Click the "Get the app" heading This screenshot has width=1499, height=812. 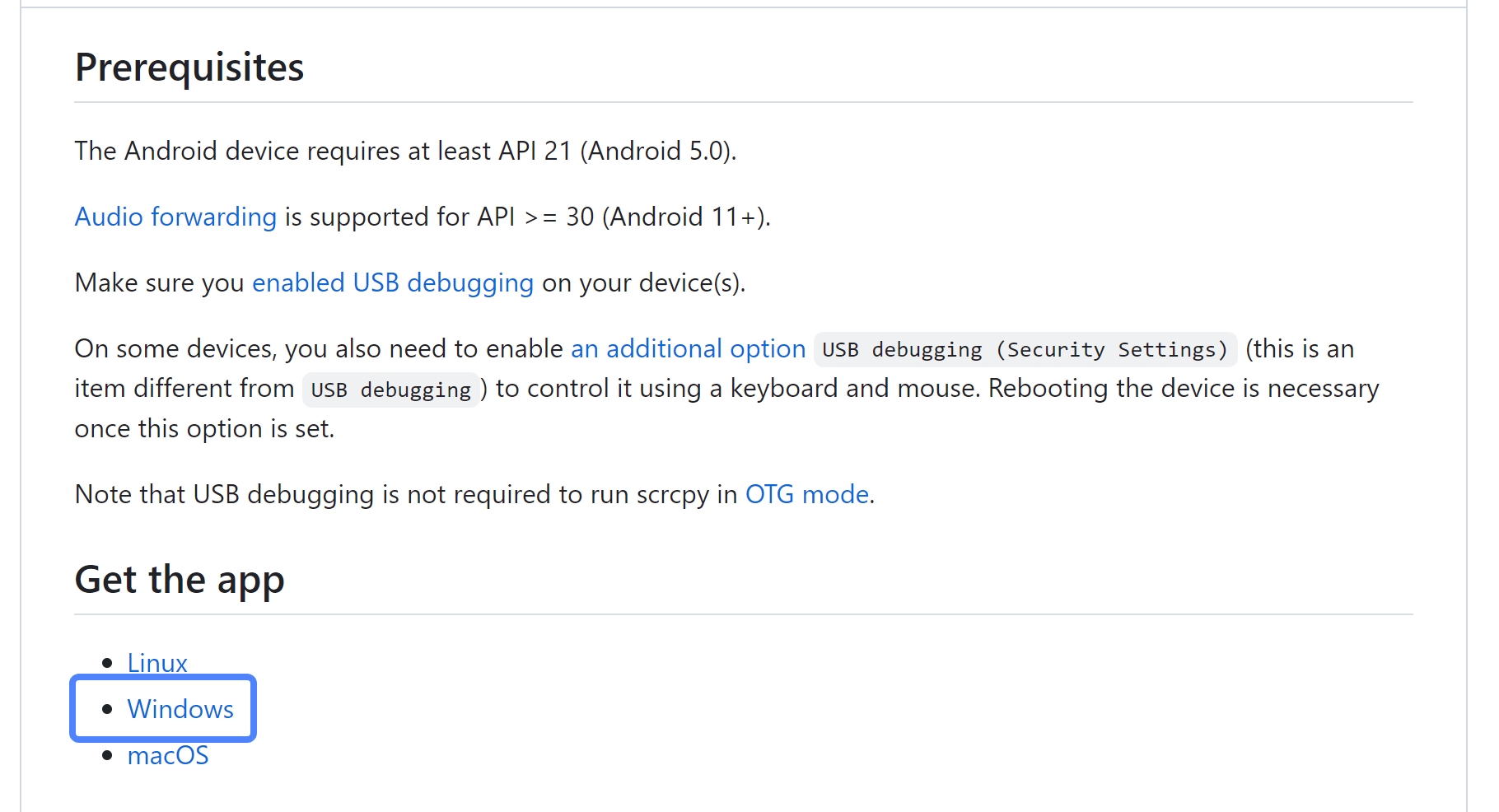tap(180, 580)
